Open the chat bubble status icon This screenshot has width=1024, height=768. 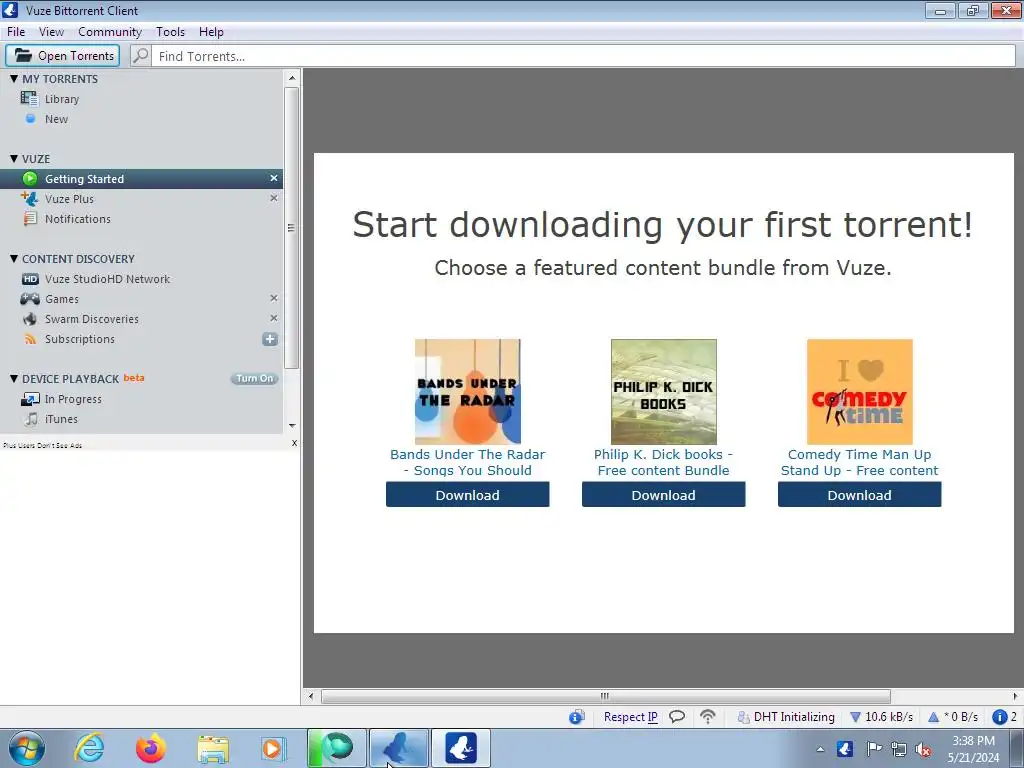677,717
